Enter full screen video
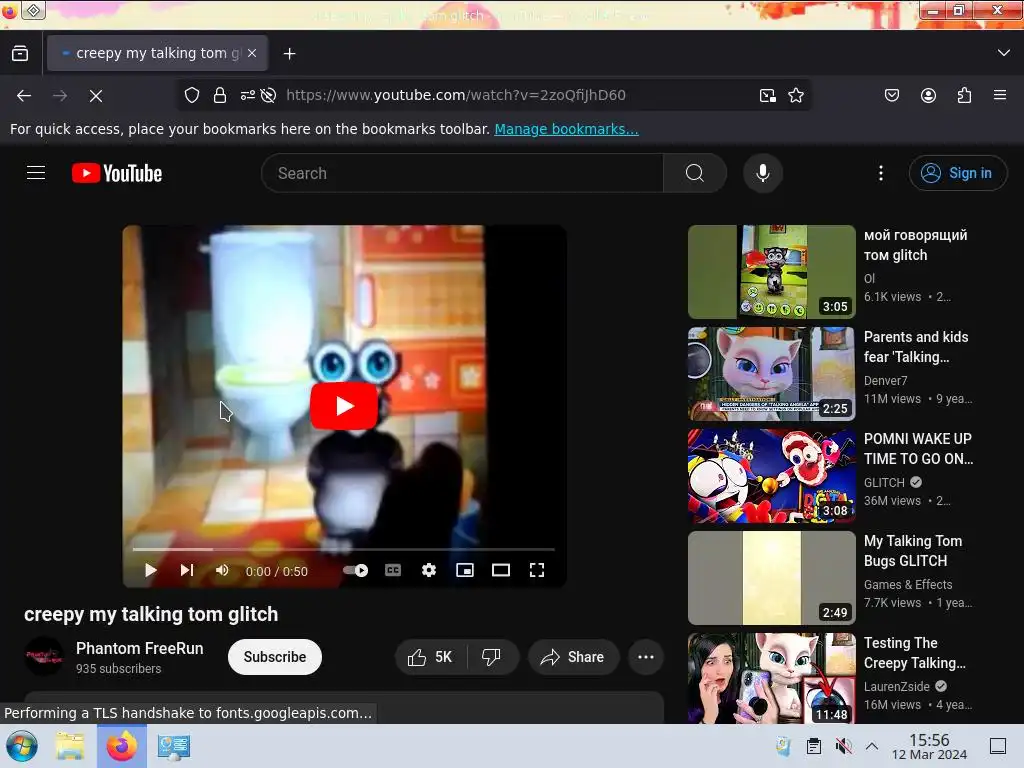 [537, 570]
